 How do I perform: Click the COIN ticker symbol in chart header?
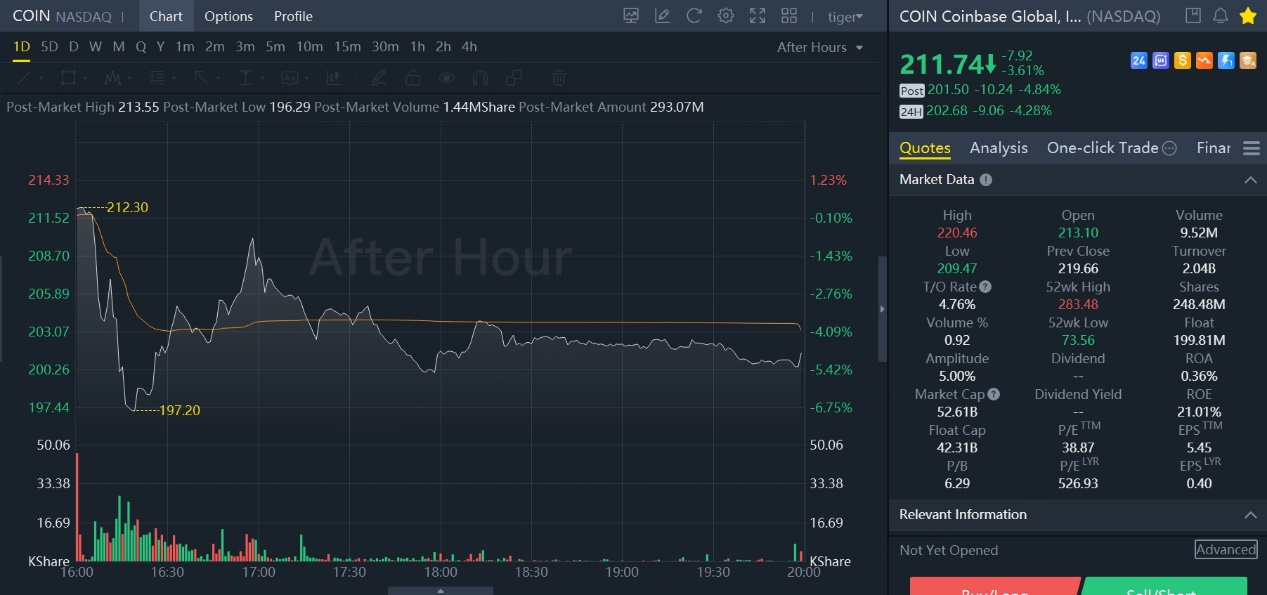31,16
